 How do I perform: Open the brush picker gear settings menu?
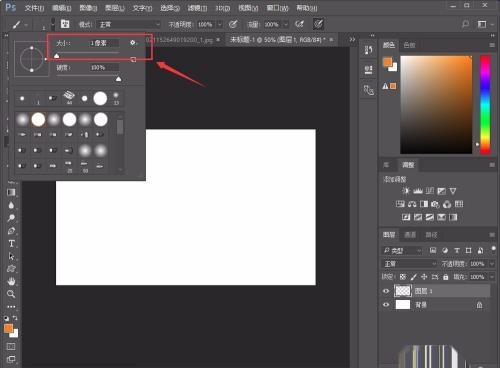point(133,43)
